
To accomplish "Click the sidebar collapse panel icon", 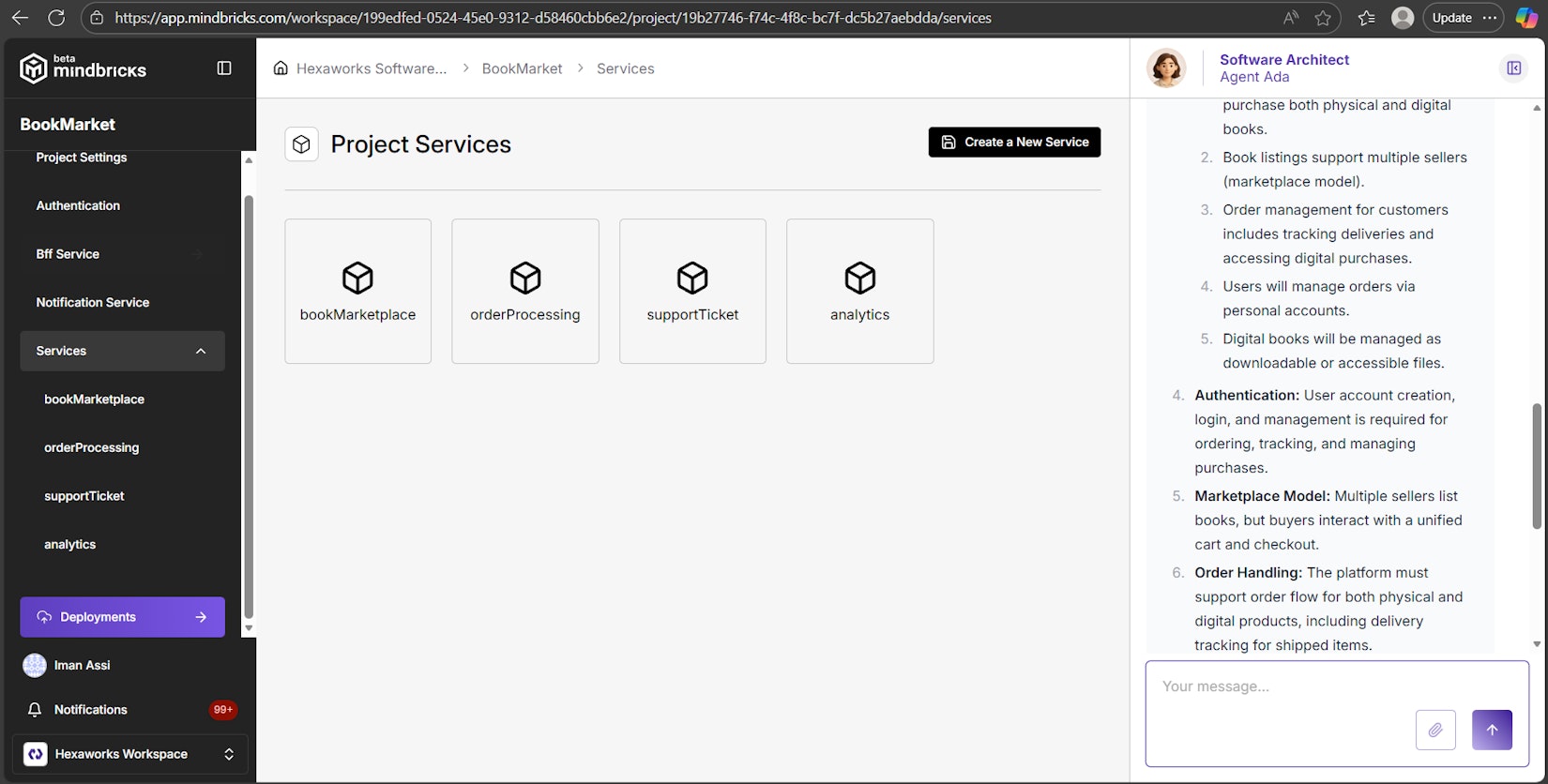I will [x=224, y=68].
